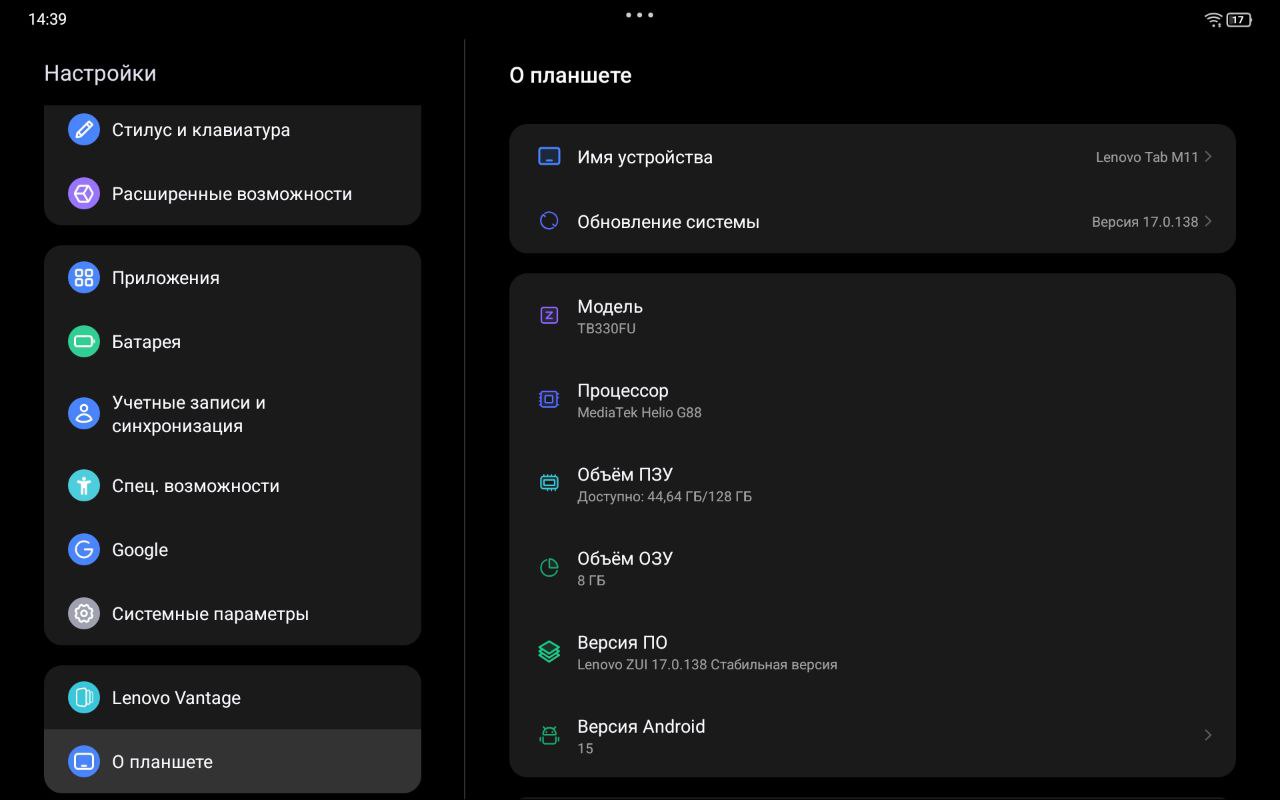Open Lenovo Vantage entry
The image size is (1280, 800).
click(232, 697)
